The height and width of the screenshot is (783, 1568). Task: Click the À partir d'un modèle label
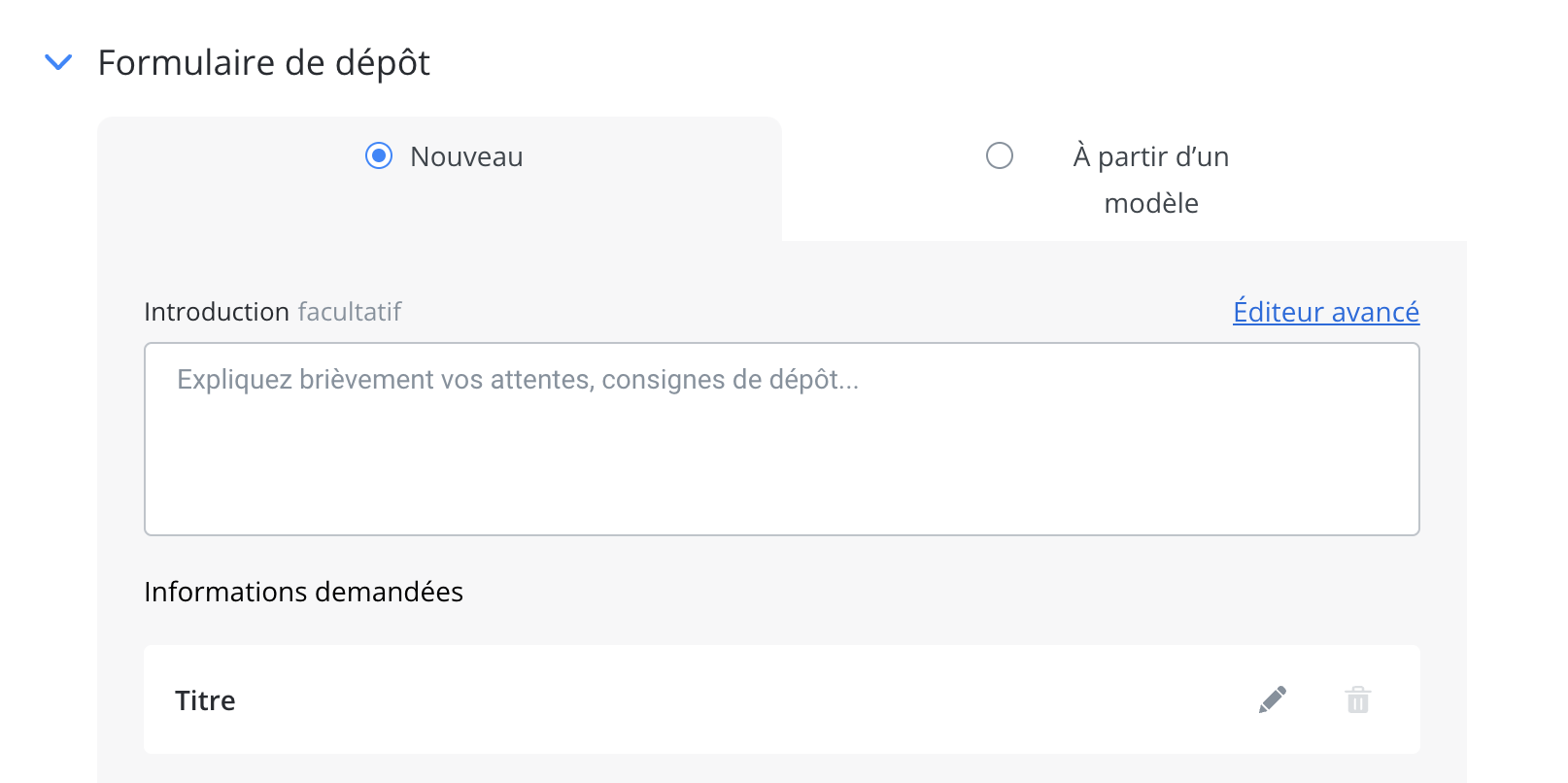tap(1151, 180)
